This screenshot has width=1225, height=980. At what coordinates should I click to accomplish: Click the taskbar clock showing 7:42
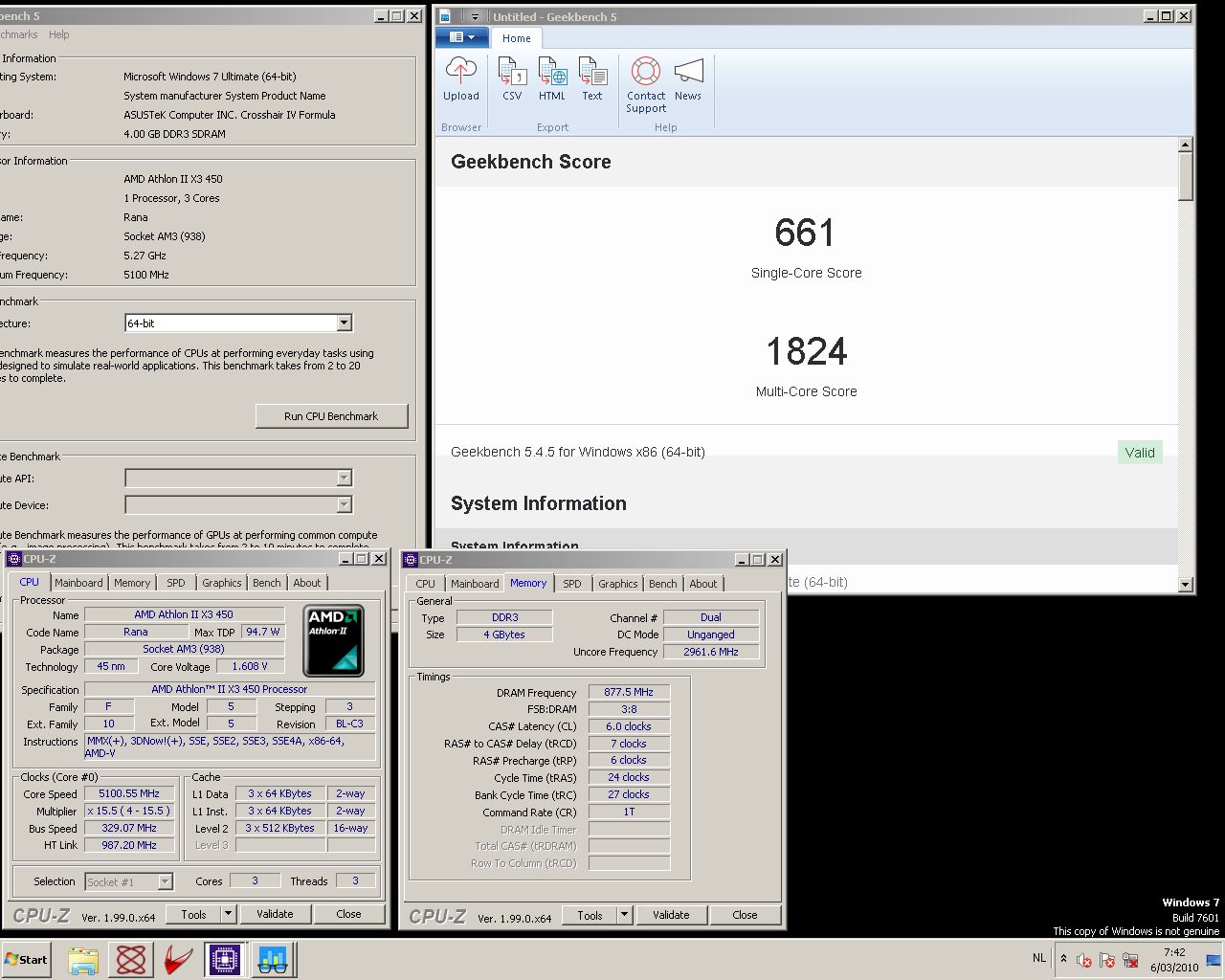point(1174,960)
